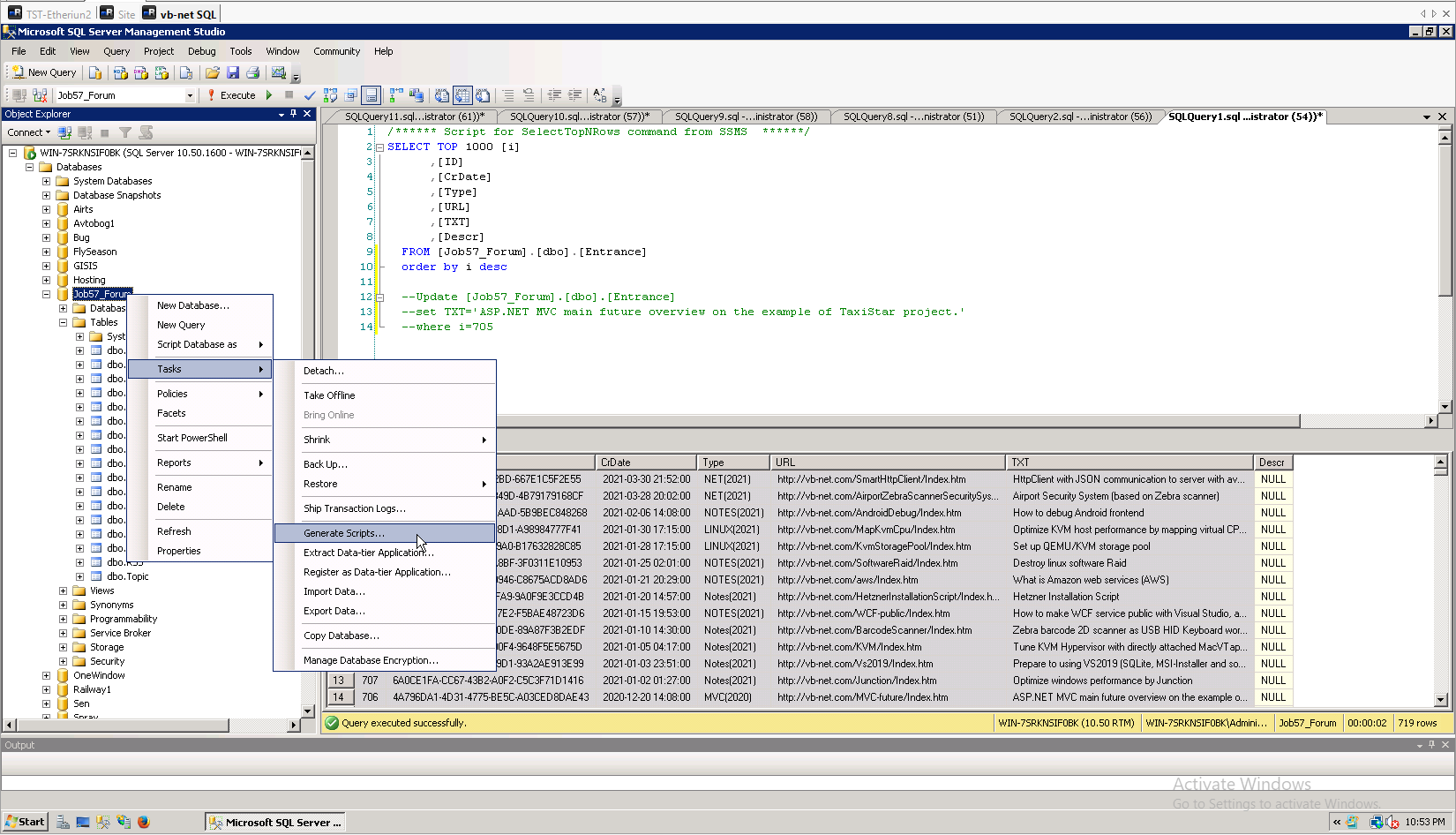
Task: Open the vb-net SQL window tab
Action: pyautogui.click(x=179, y=13)
